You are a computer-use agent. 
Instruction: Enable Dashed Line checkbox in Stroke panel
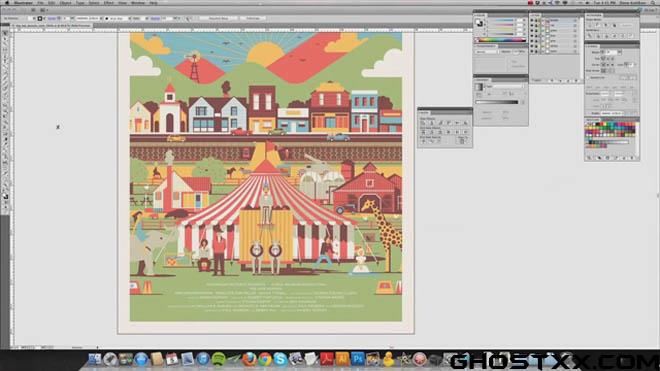[588, 77]
